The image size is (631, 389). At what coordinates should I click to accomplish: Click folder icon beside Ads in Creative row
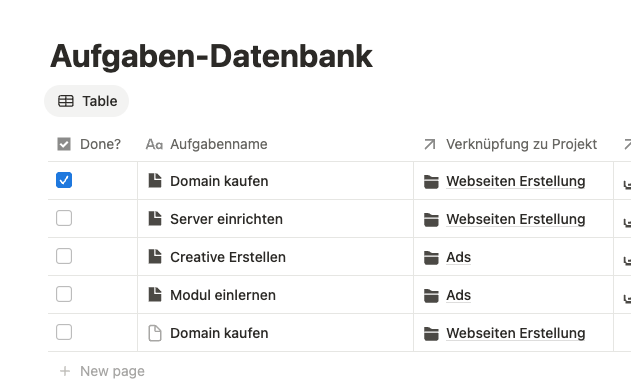tap(431, 257)
